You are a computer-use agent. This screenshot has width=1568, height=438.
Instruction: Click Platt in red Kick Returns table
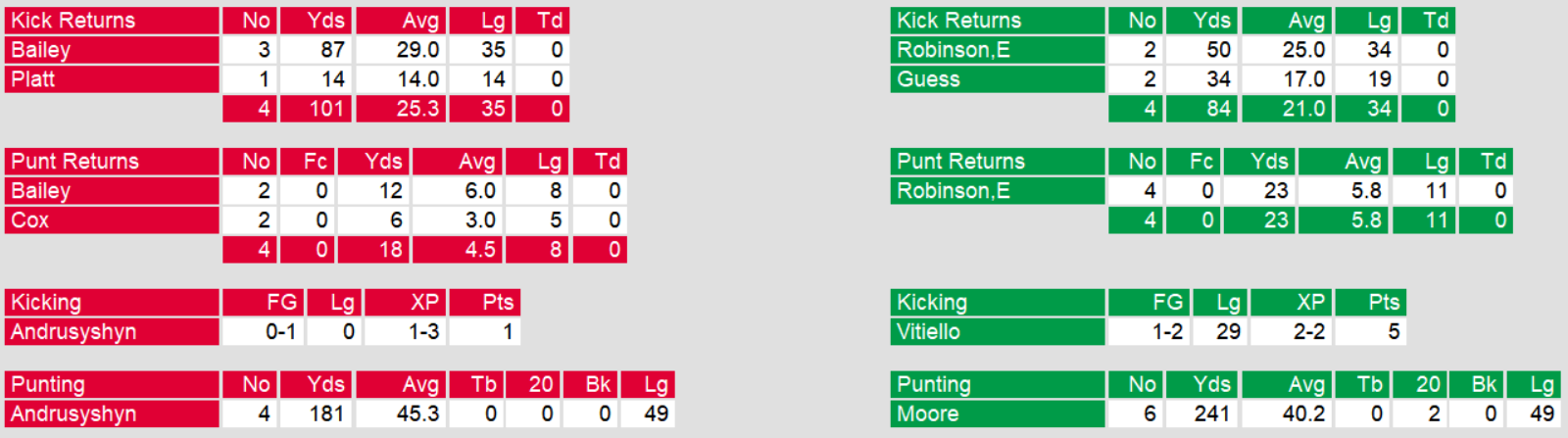point(33,79)
